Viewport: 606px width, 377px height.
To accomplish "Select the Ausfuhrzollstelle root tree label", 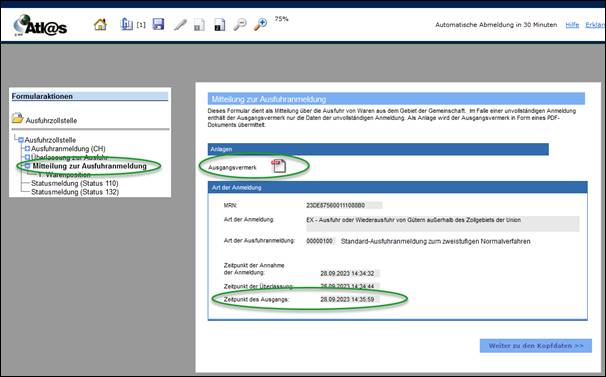I will click(50, 140).
